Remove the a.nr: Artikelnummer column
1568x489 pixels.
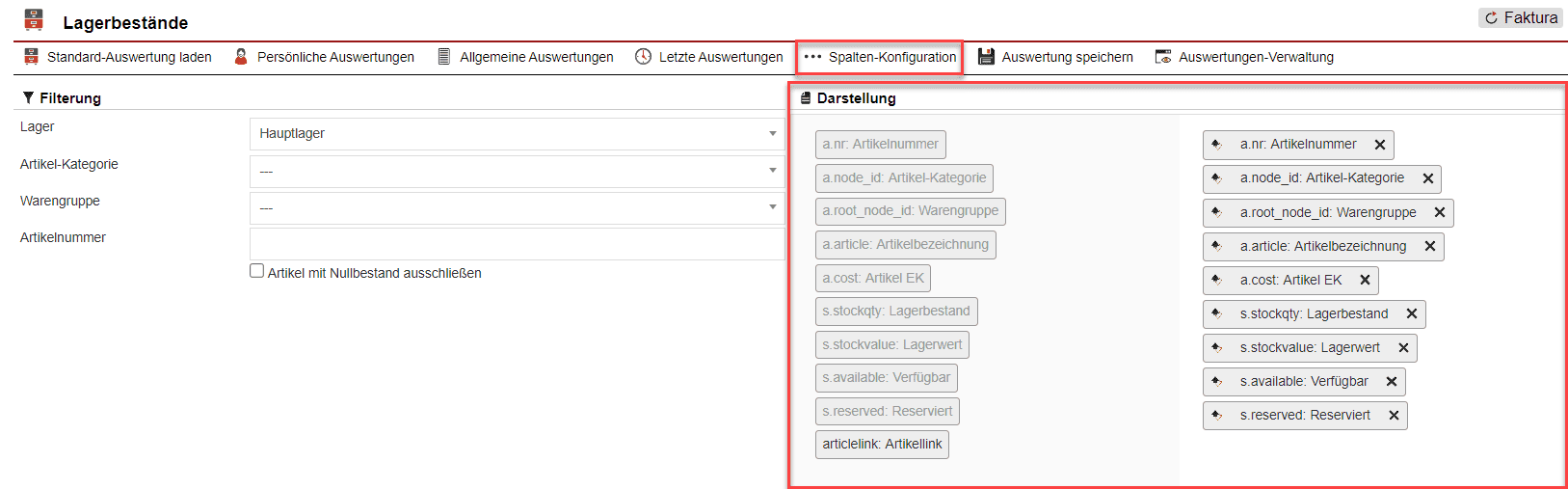pyautogui.click(x=1380, y=145)
